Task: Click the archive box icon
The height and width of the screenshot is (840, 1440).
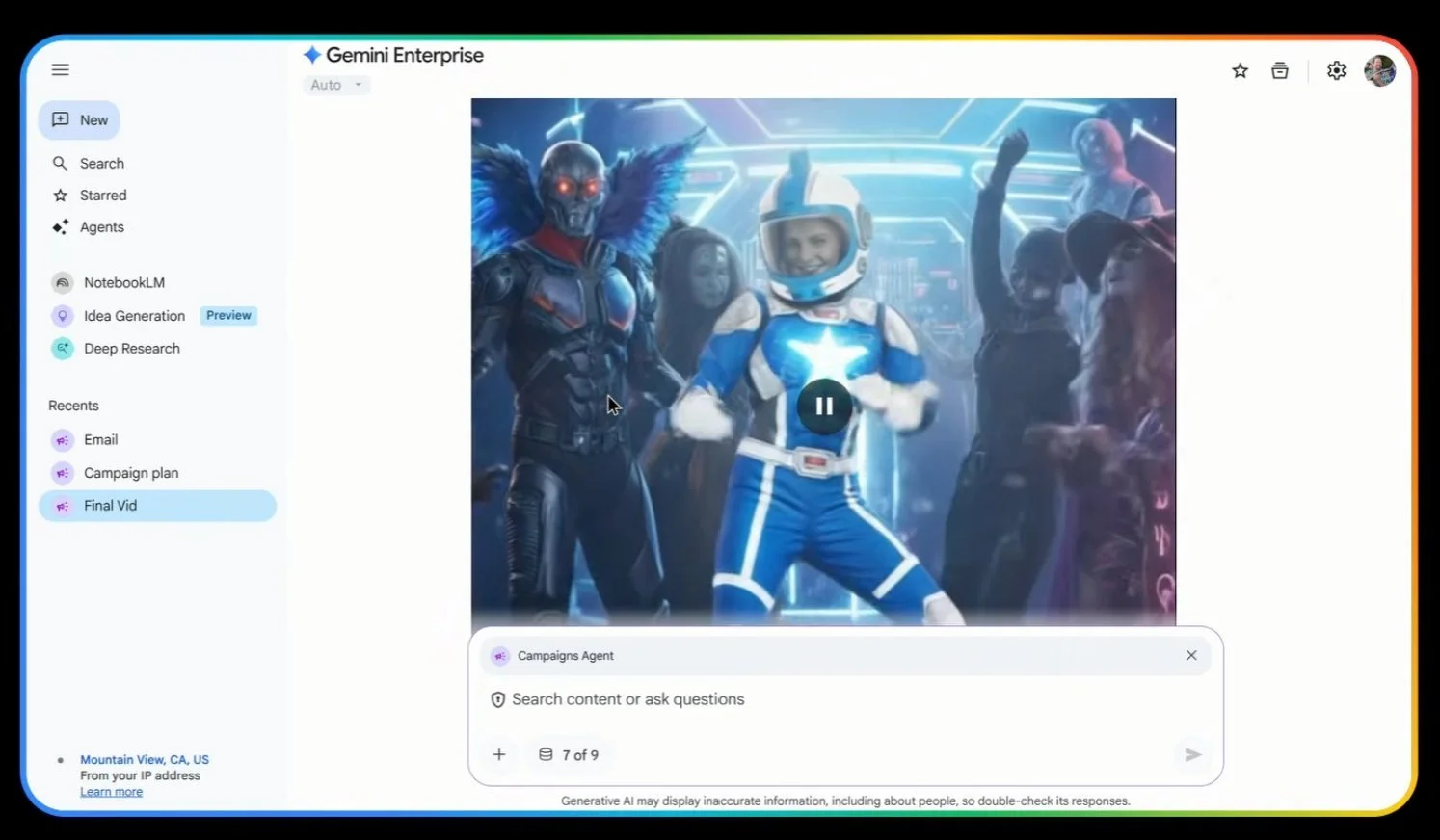Action: pos(1280,70)
